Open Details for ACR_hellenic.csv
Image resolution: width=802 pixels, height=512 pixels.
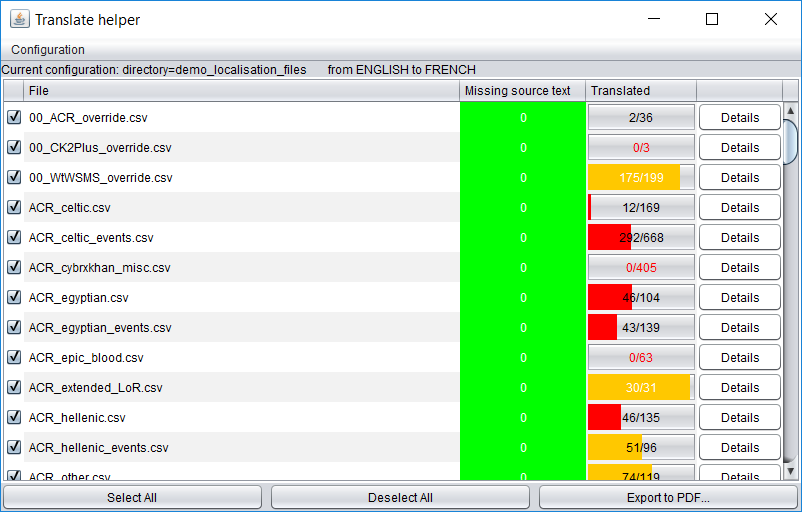coord(740,418)
